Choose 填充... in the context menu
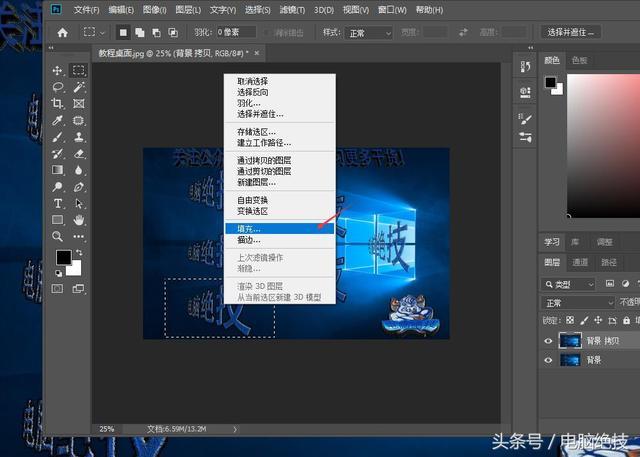The image size is (640, 457). [280, 228]
